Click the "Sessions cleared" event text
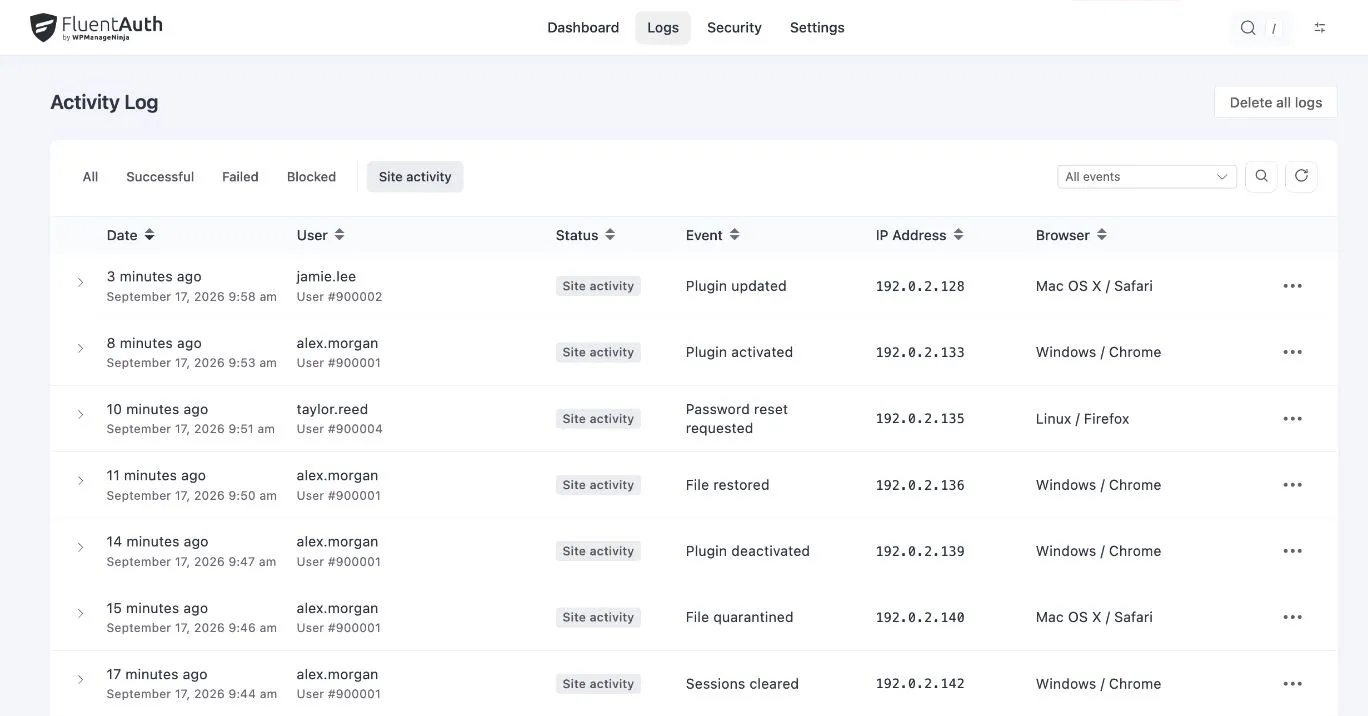 pyautogui.click(x=742, y=684)
